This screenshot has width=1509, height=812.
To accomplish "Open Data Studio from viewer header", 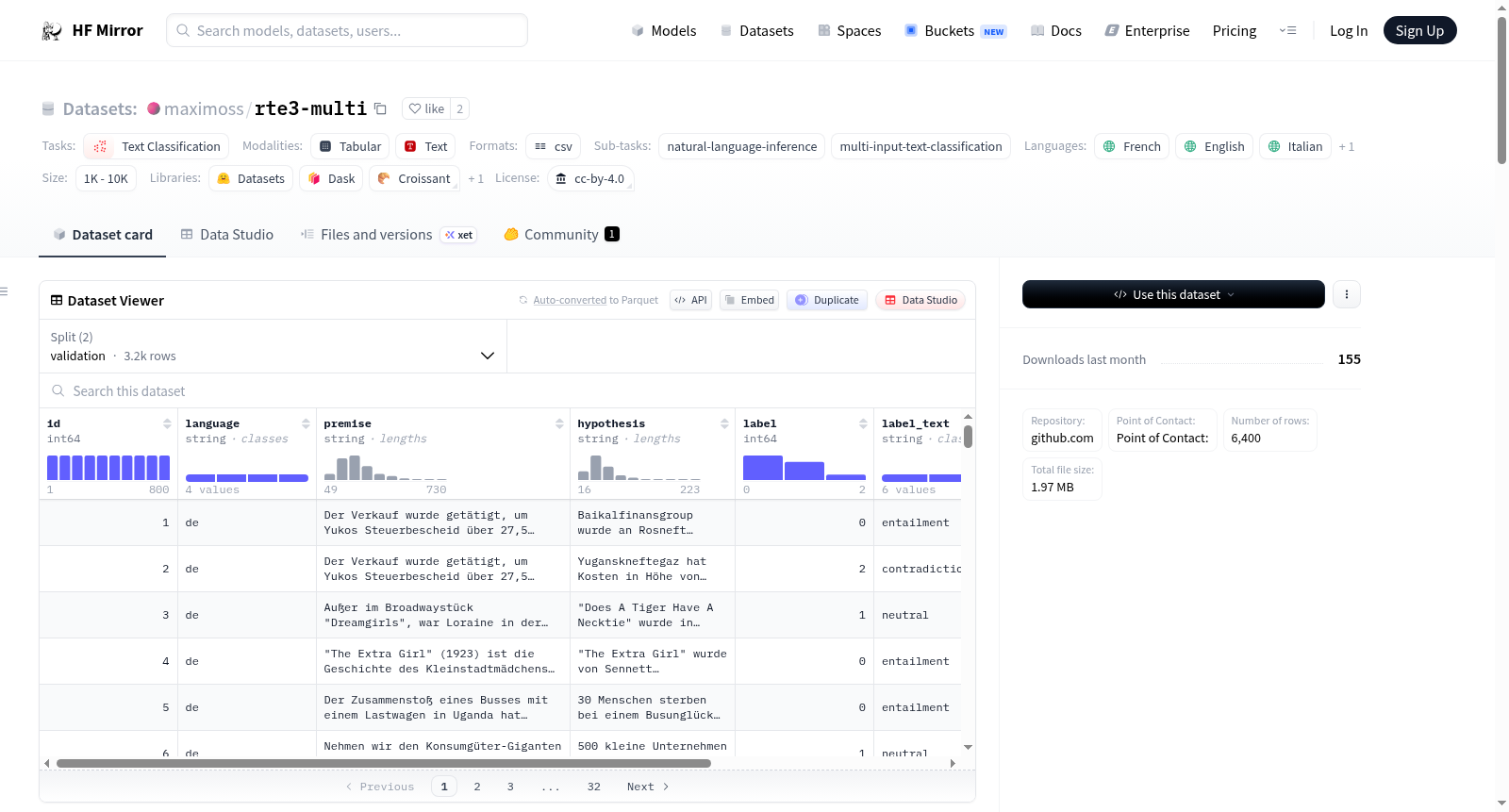I will point(920,300).
